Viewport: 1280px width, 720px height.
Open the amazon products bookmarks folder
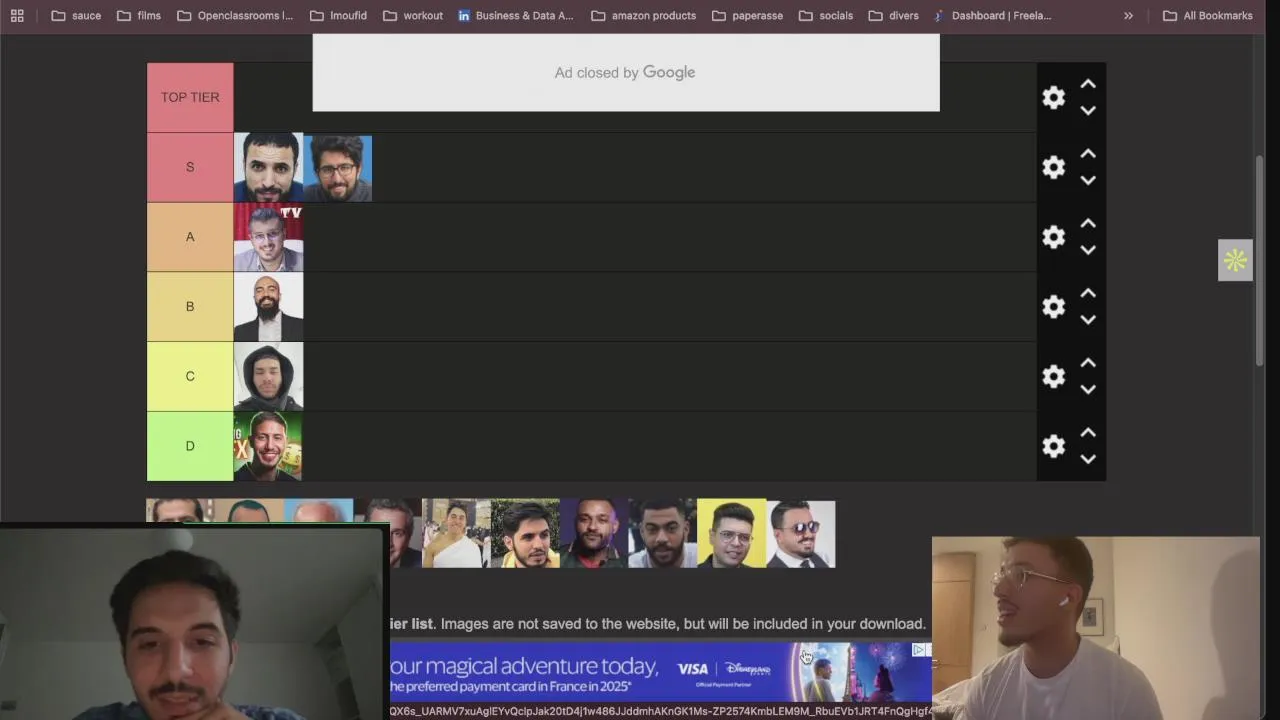(x=643, y=15)
